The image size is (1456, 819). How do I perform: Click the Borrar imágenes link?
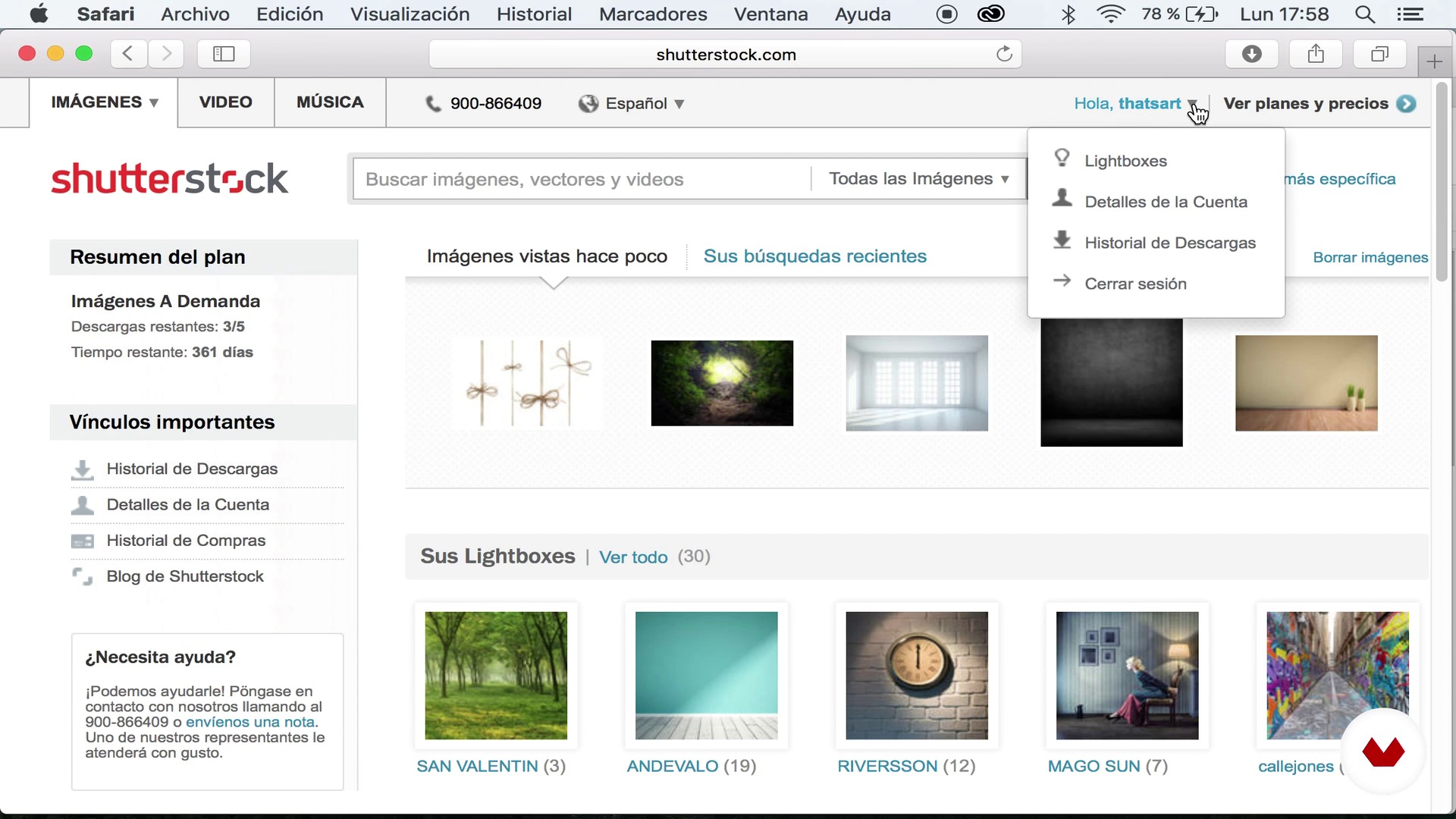click(1370, 258)
